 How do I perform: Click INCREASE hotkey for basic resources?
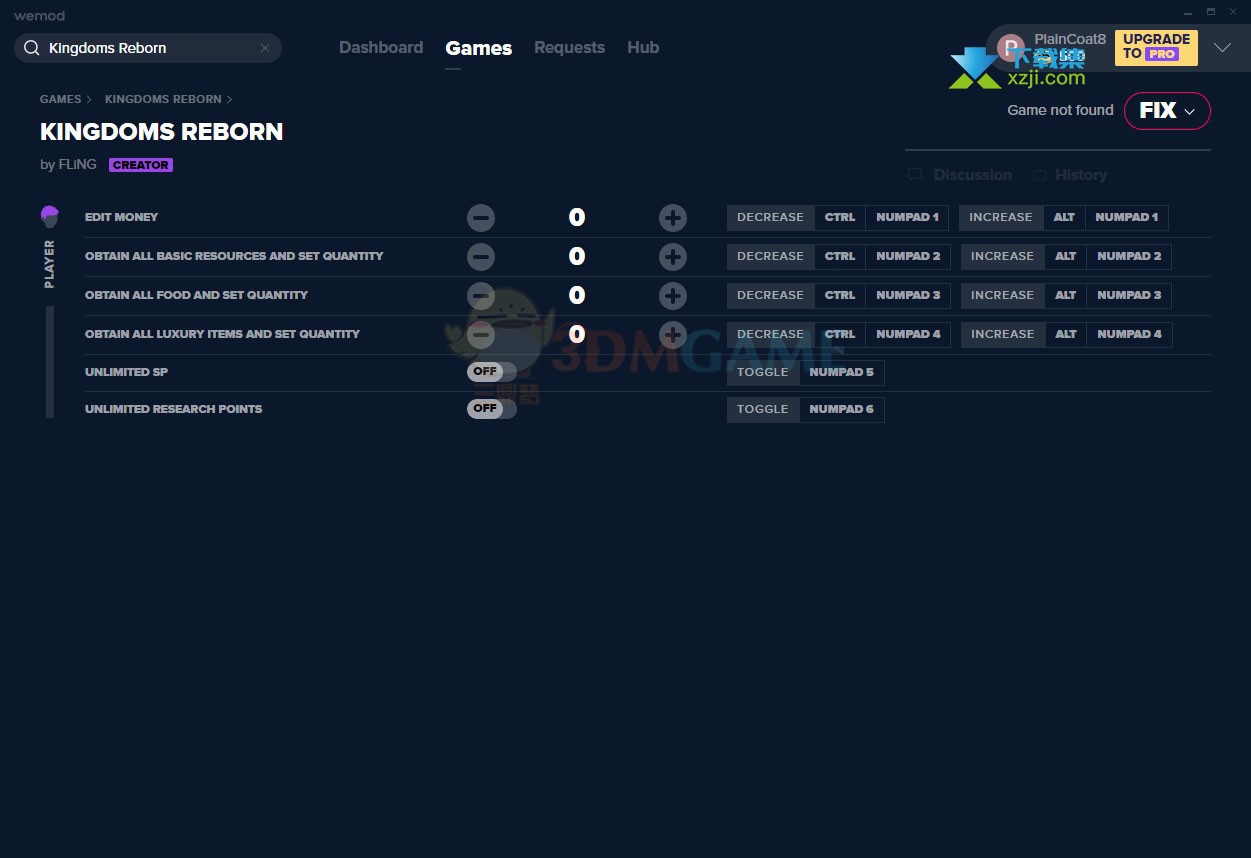pos(1003,256)
